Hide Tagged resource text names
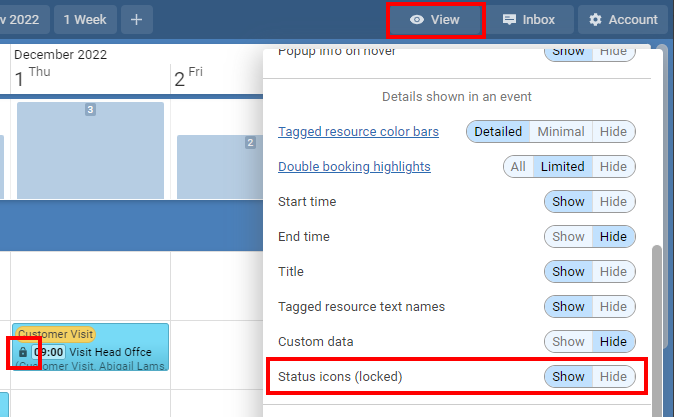The height and width of the screenshot is (417, 674). point(613,306)
